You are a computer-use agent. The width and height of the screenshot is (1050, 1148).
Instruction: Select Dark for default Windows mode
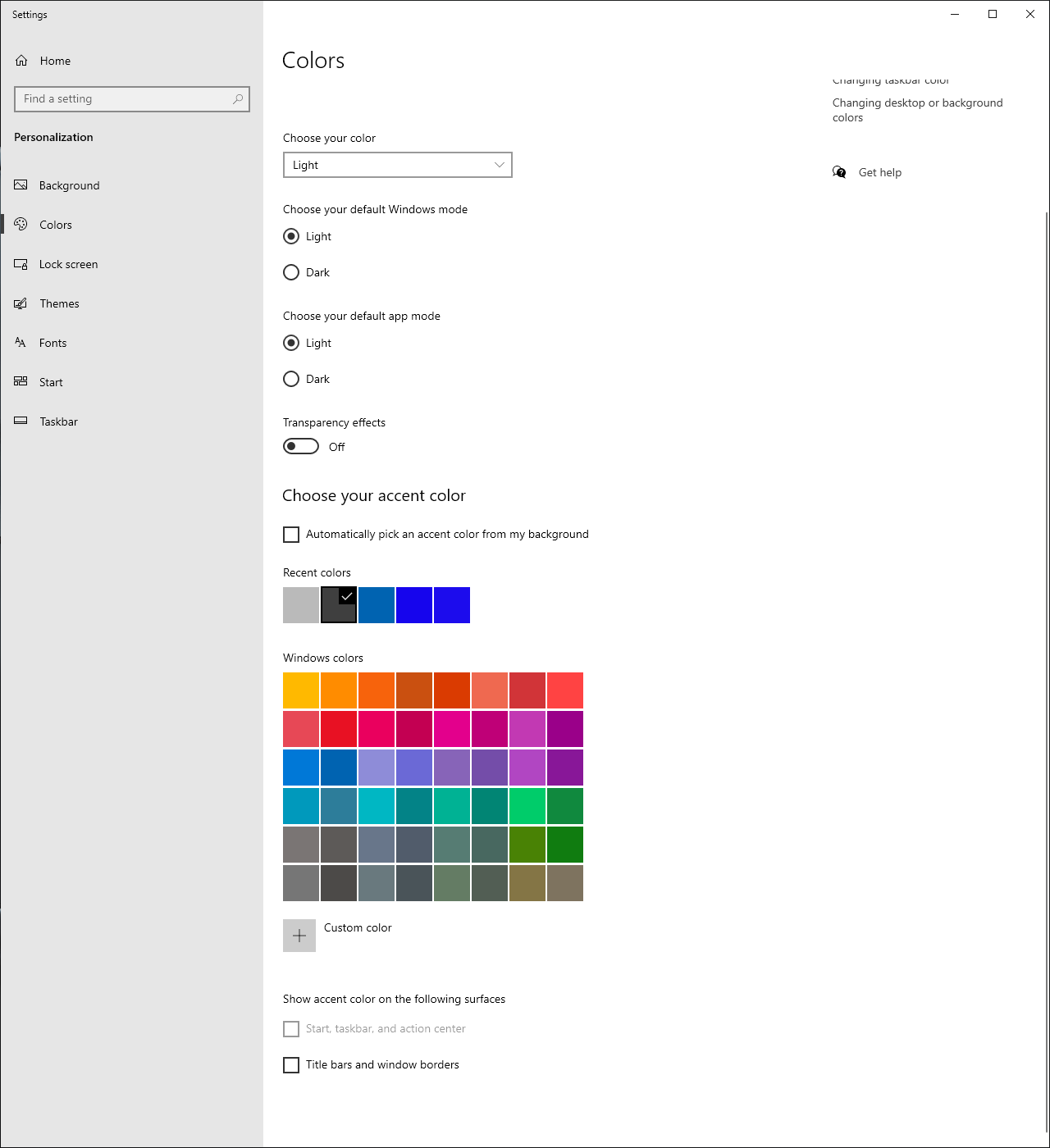point(291,272)
